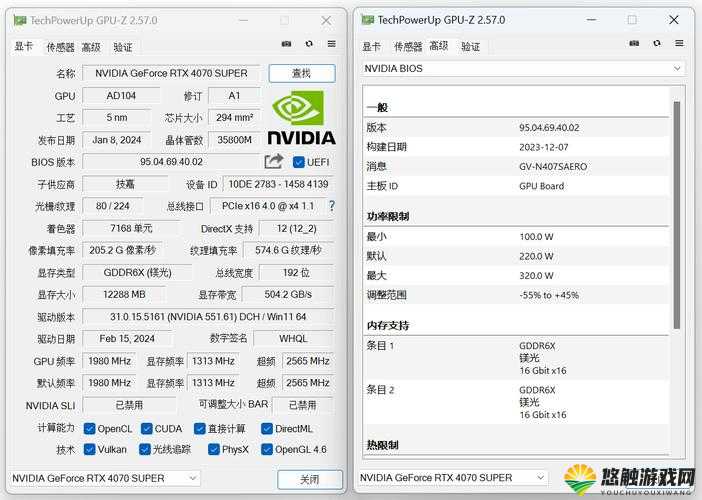Click the bus interface question mark icon
This screenshot has height=500, width=702.
(331, 205)
